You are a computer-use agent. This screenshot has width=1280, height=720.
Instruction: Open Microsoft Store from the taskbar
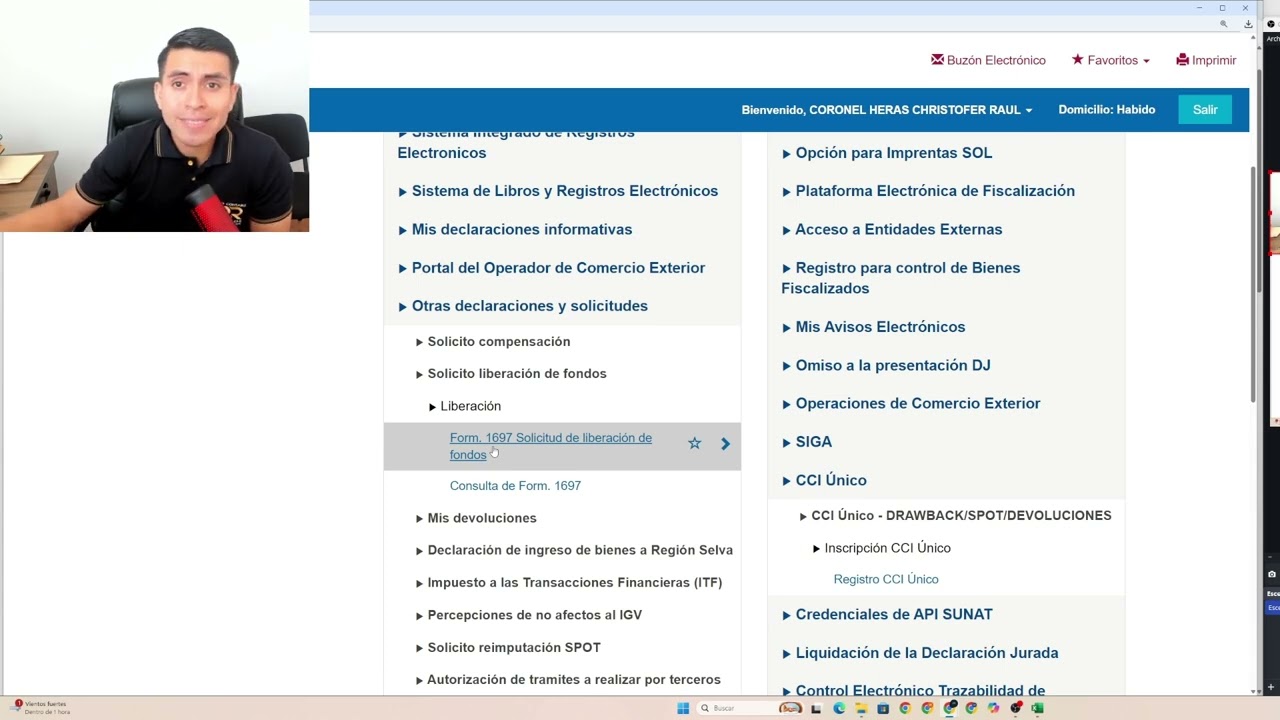pyautogui.click(x=883, y=708)
